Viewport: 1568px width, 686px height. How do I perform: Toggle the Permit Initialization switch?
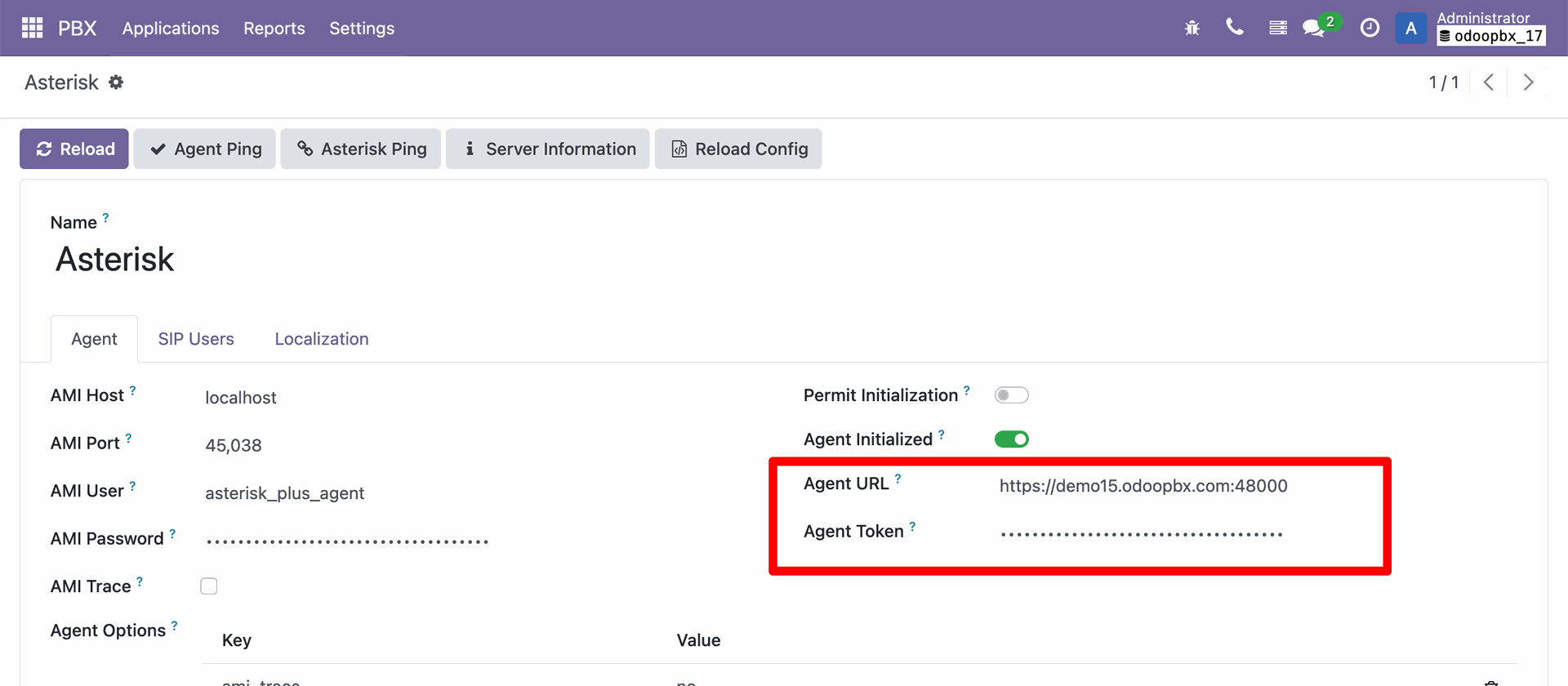coord(1011,395)
